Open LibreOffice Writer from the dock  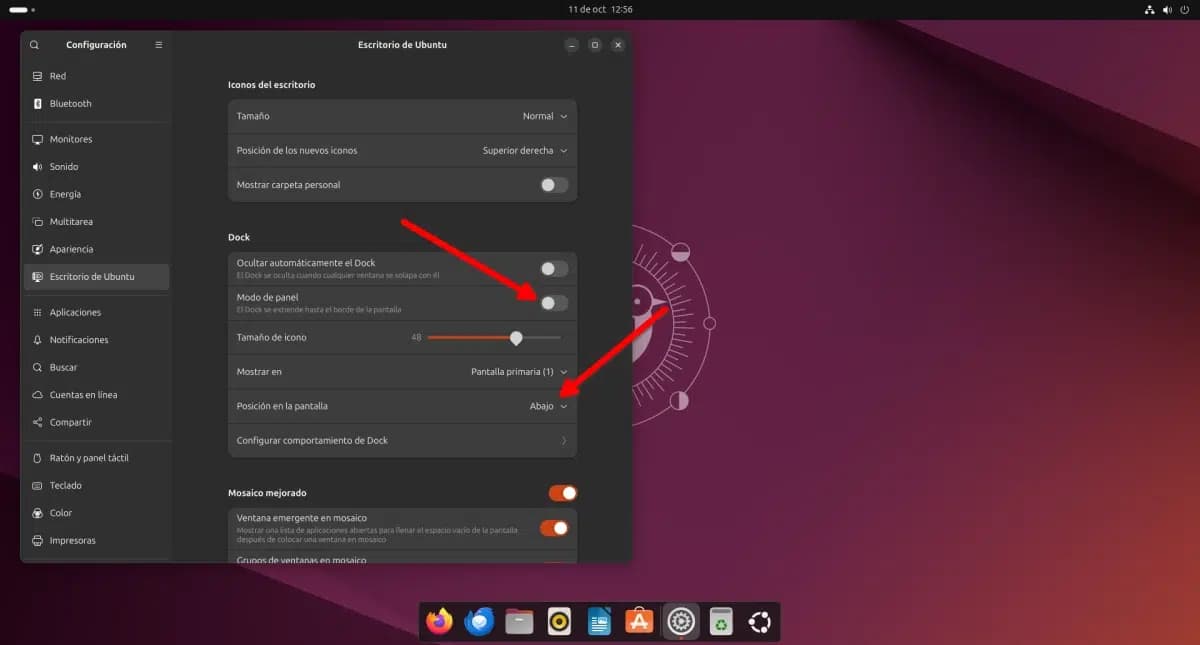point(599,622)
